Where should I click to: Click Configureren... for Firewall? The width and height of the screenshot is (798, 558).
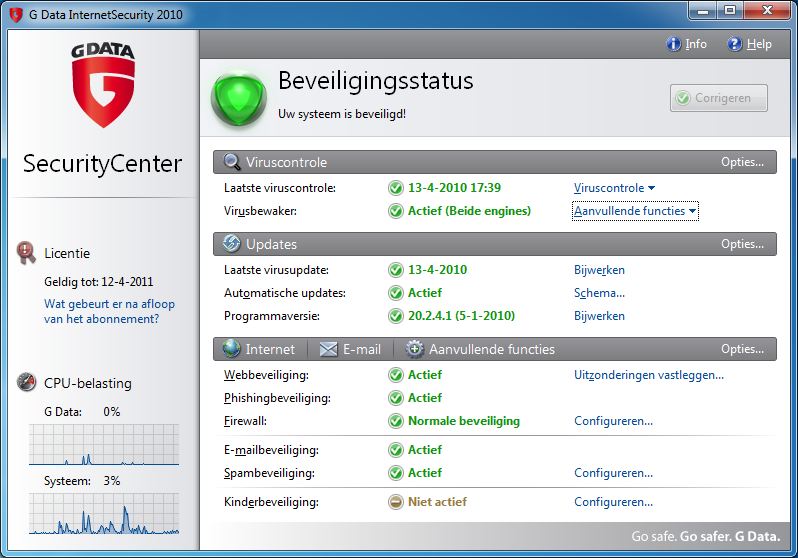click(613, 421)
